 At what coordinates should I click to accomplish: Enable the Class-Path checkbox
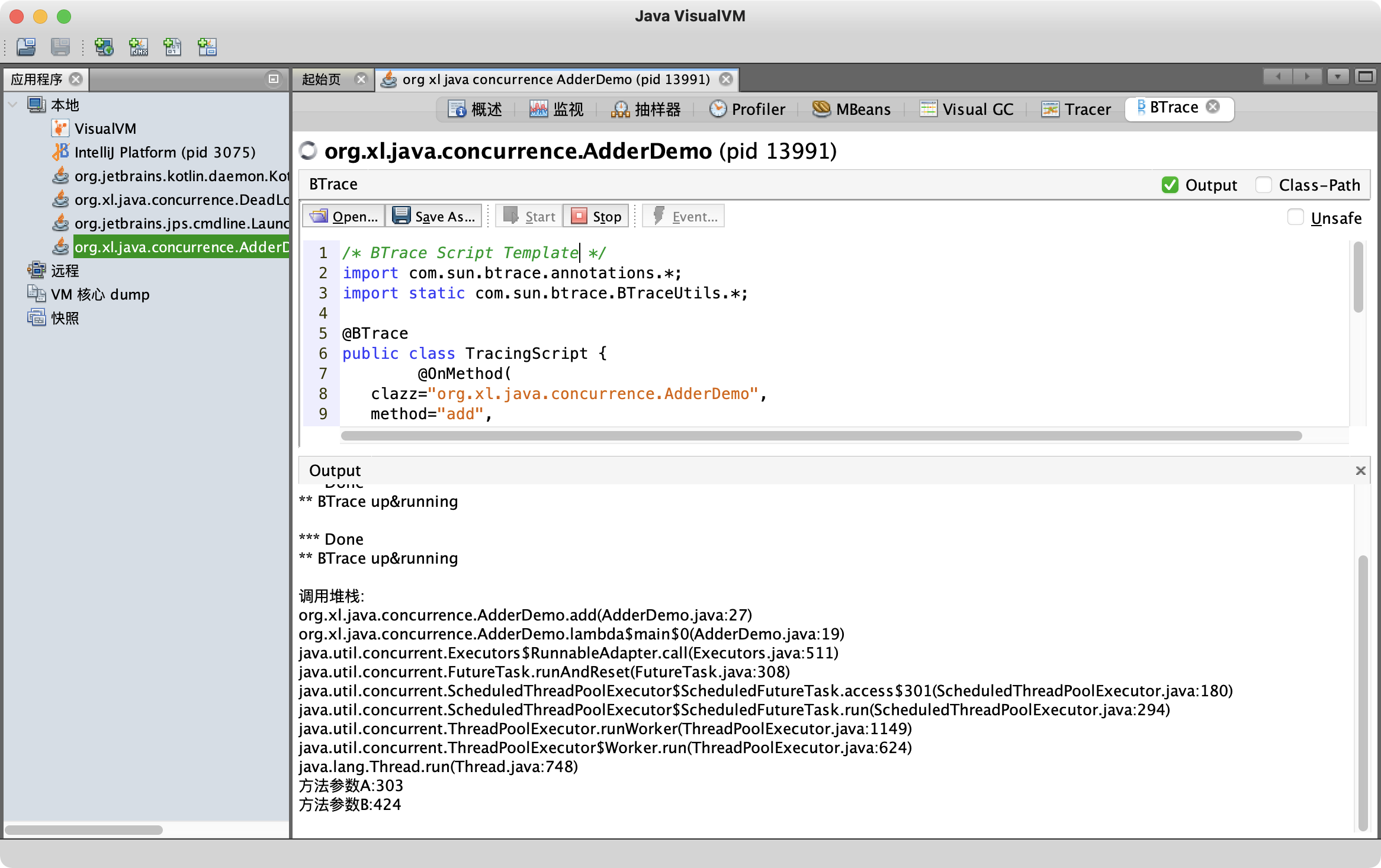pos(1263,185)
